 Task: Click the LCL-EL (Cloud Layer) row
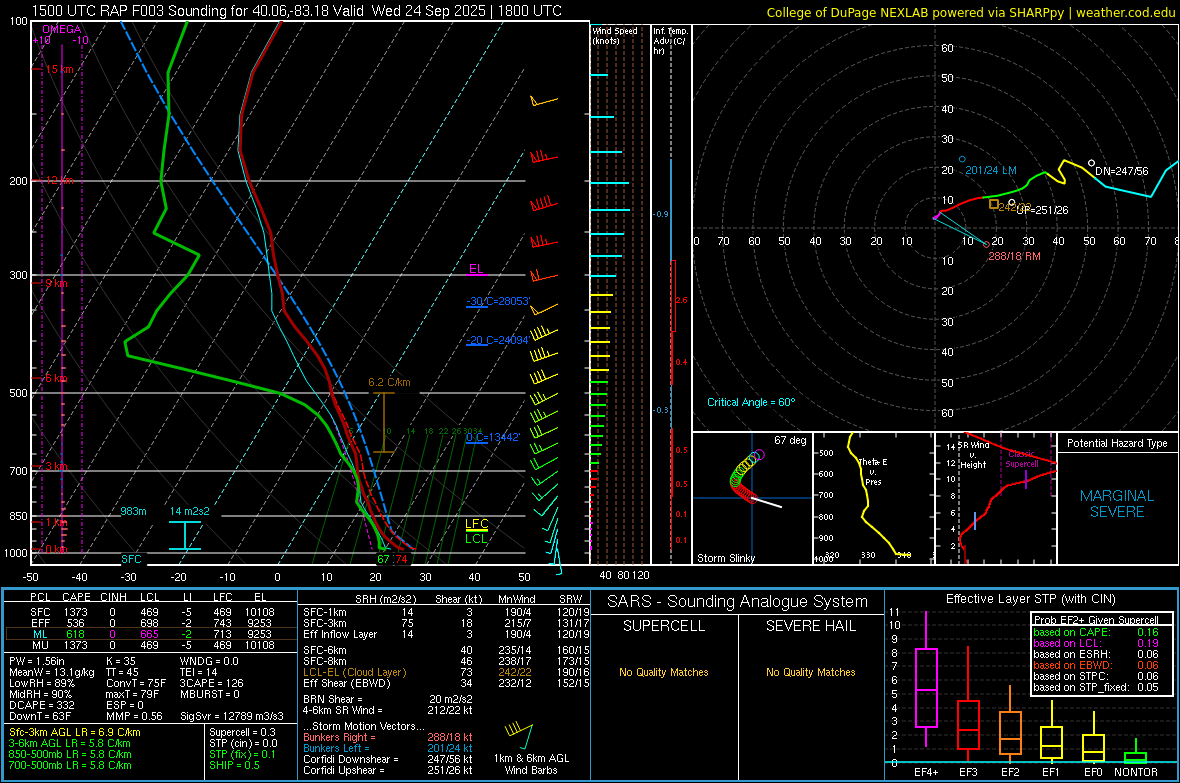(x=446, y=672)
